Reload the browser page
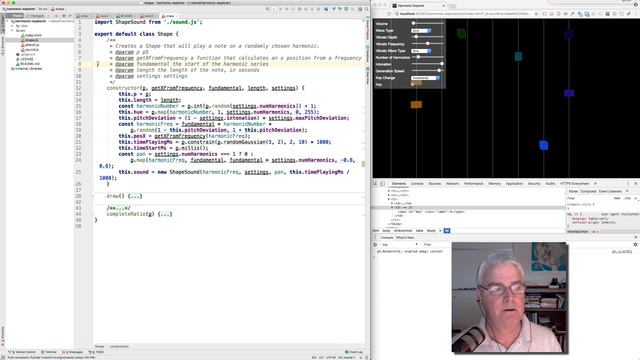 tap(389, 13)
